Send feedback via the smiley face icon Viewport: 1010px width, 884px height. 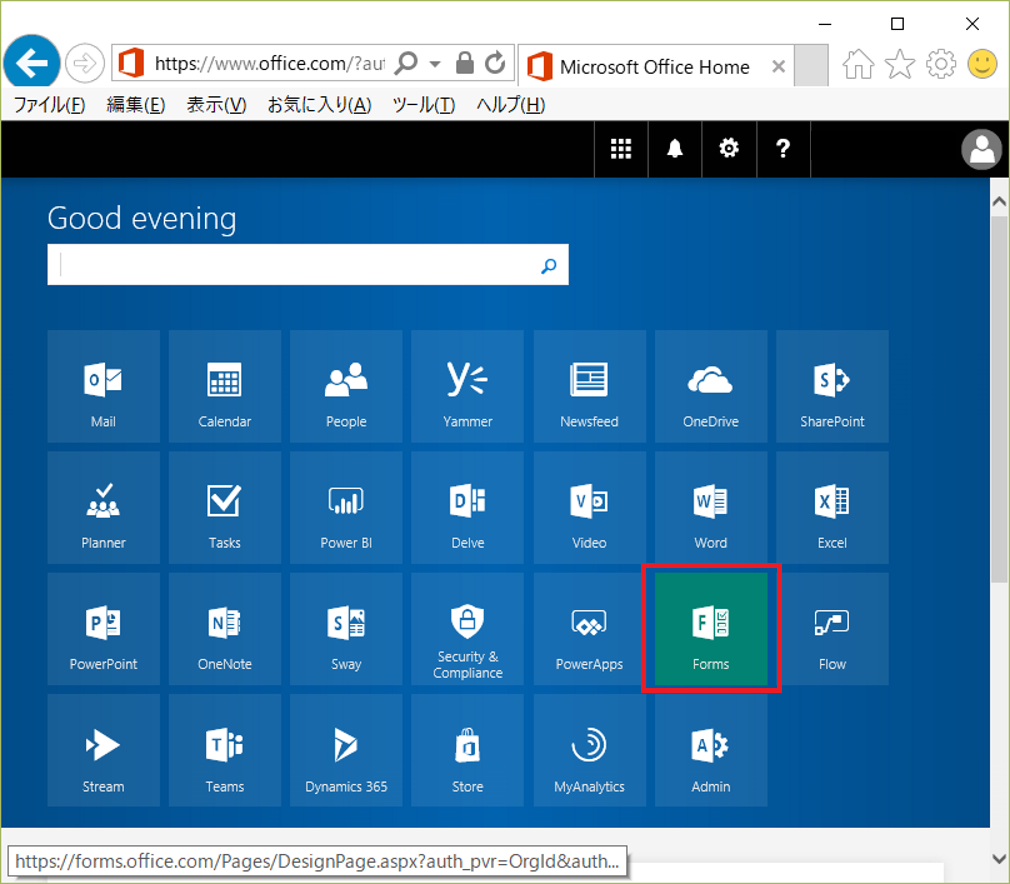(982, 64)
